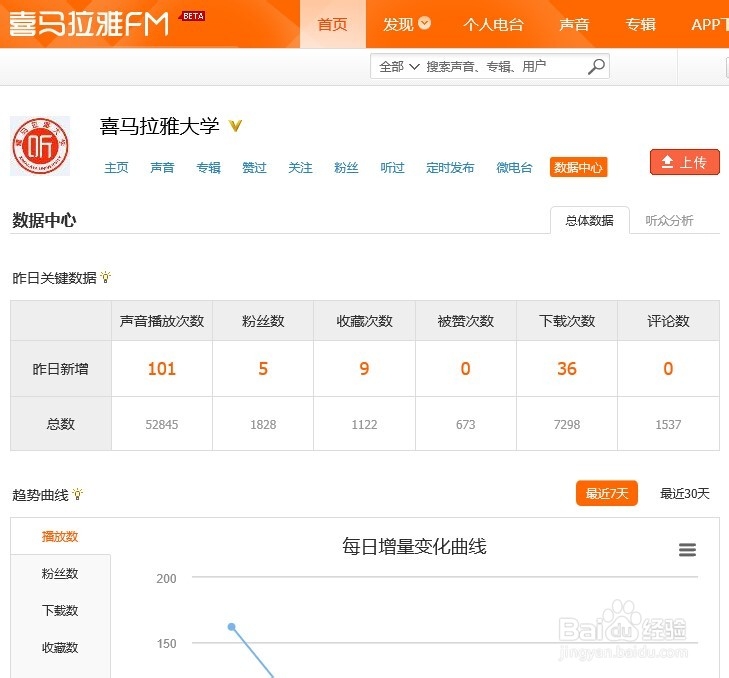This screenshot has height=678, width=729.
Task: Open the 微电台 profile tab
Action: click(514, 167)
